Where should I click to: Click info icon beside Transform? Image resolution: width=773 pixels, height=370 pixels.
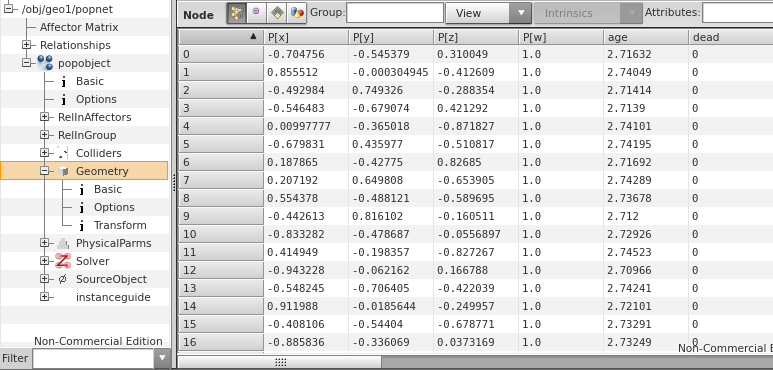[81, 226]
